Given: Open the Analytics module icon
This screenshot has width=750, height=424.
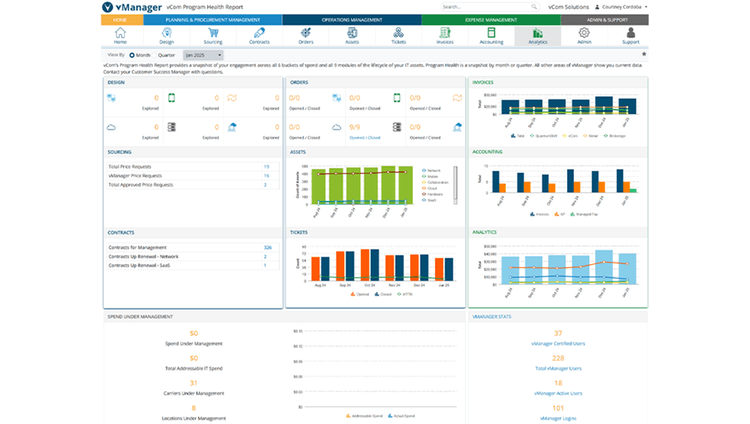Looking at the screenshot, I should tap(538, 36).
